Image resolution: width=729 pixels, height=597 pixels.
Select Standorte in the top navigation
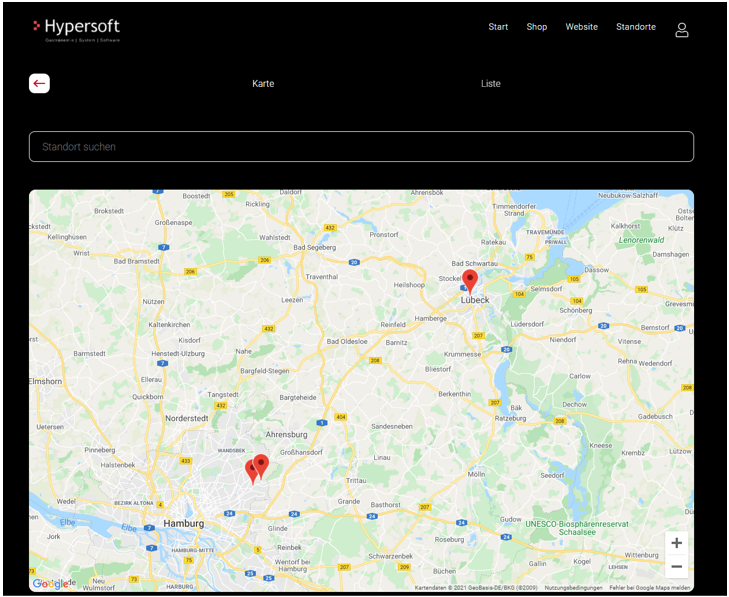click(636, 27)
